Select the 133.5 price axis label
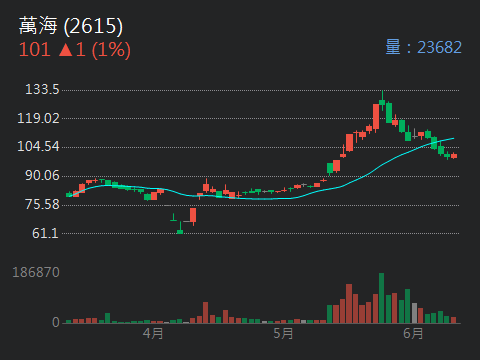The image size is (480, 360). [x=42, y=90]
